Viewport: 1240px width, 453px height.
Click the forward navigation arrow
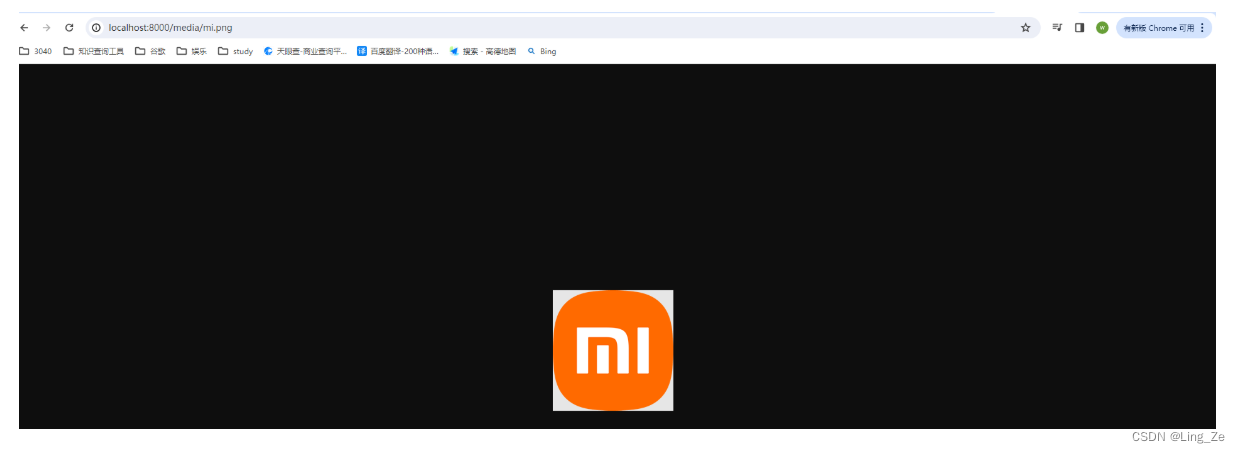click(x=46, y=28)
